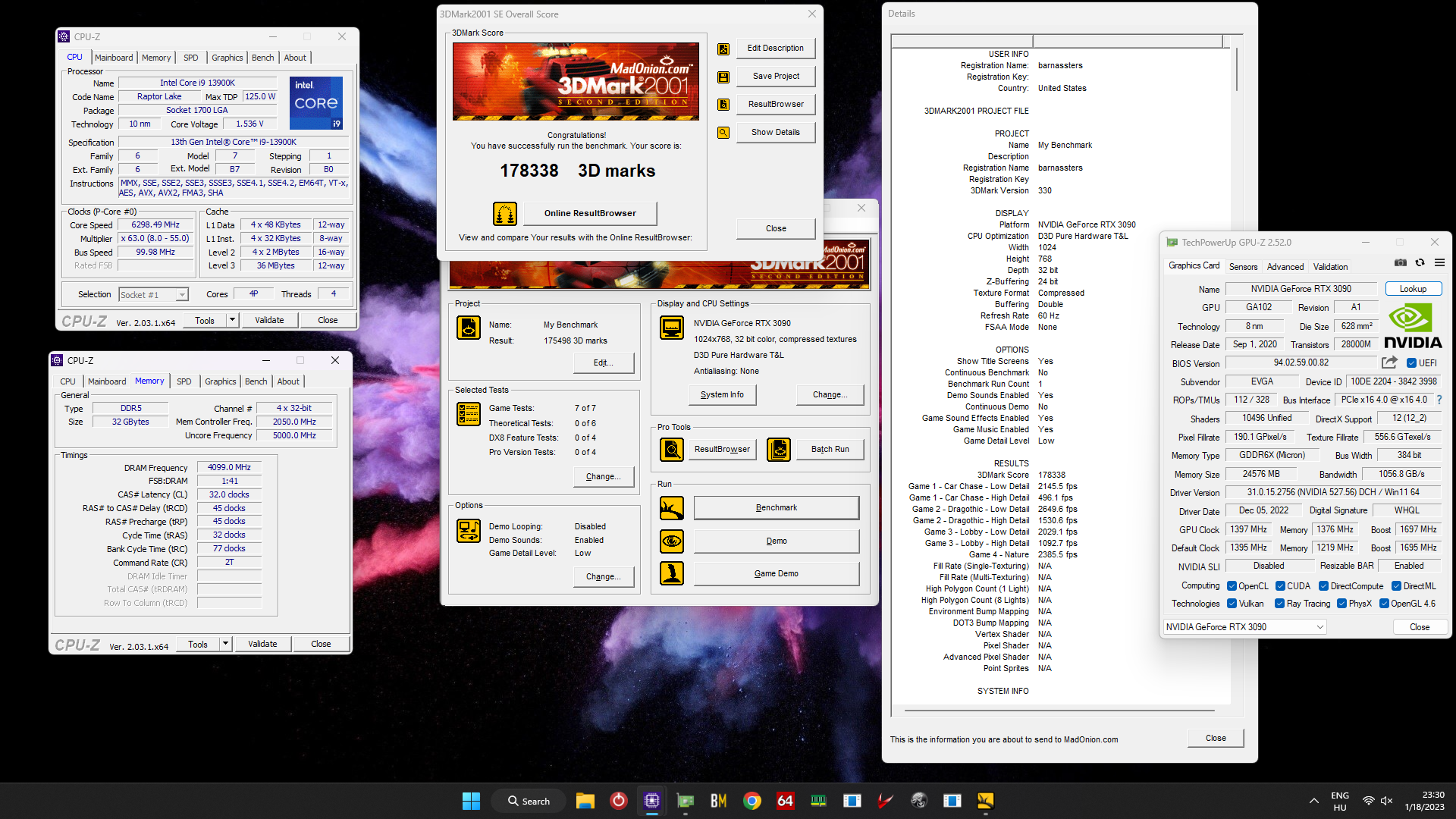Viewport: 1456px width, 819px height.
Task: Open CPU-Z from the taskbar
Action: pyautogui.click(x=652, y=801)
